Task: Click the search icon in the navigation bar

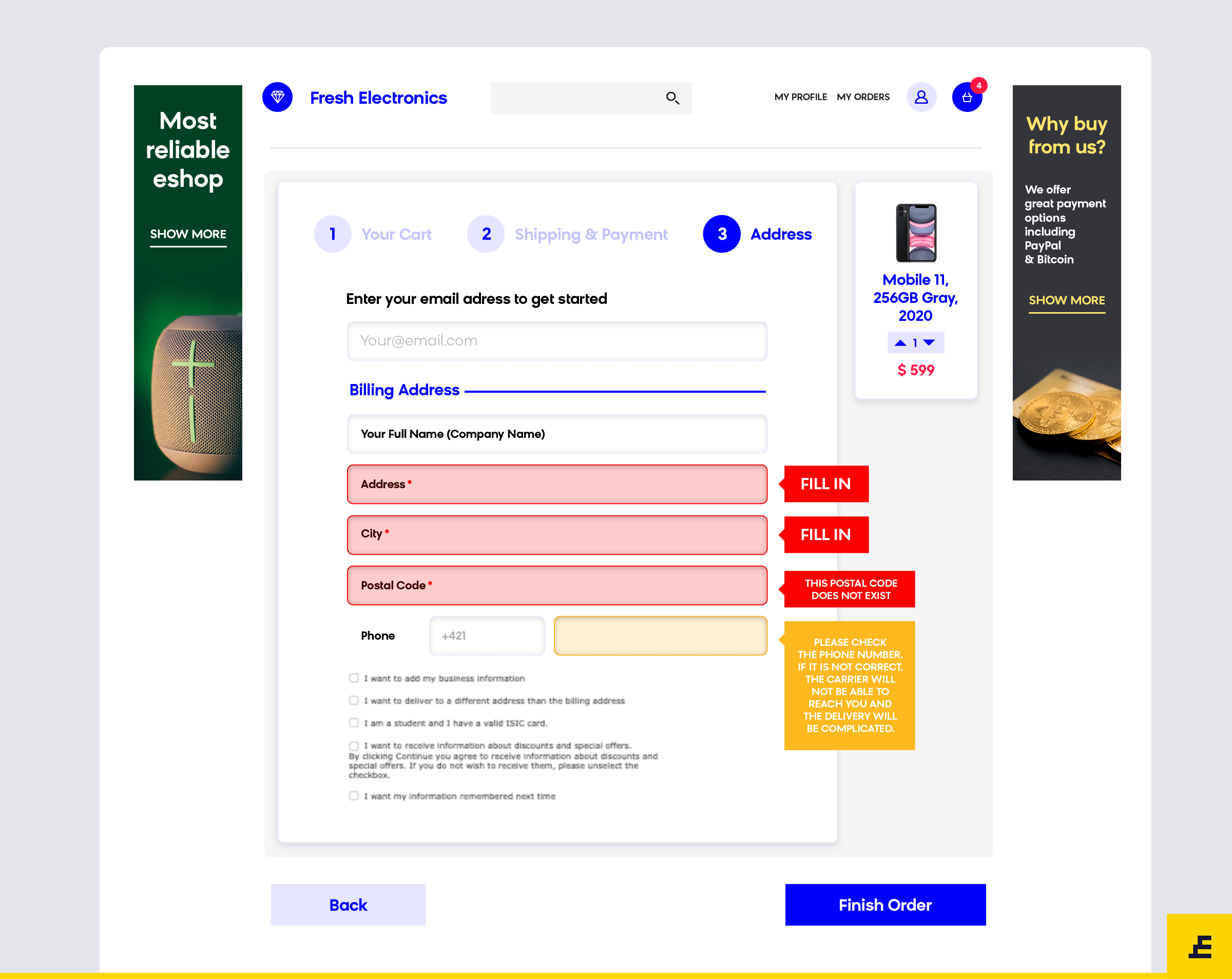Action: point(673,97)
